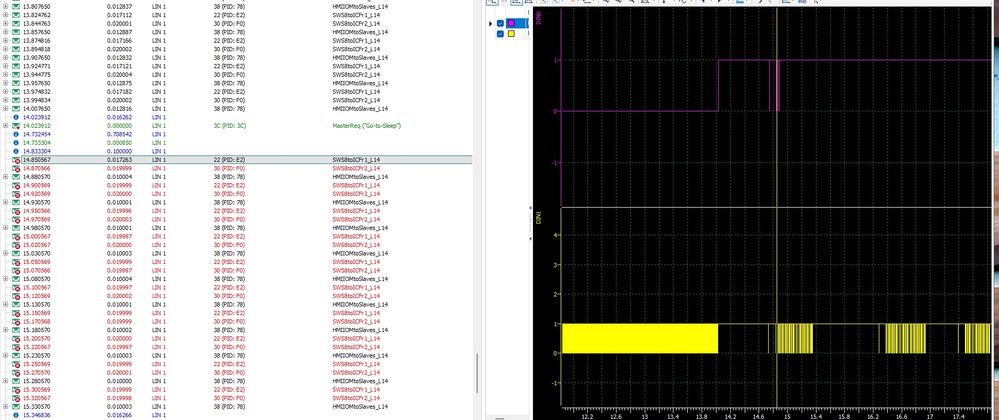999x420 pixels.
Task: Click the envelope icon of row 15.080570
Action: click(x=15, y=279)
